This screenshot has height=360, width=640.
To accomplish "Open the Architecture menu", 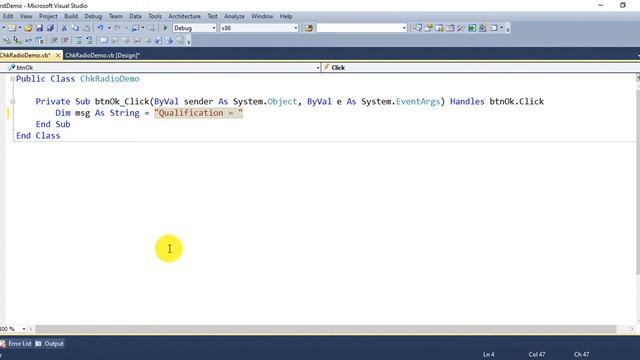I will [x=184, y=16].
